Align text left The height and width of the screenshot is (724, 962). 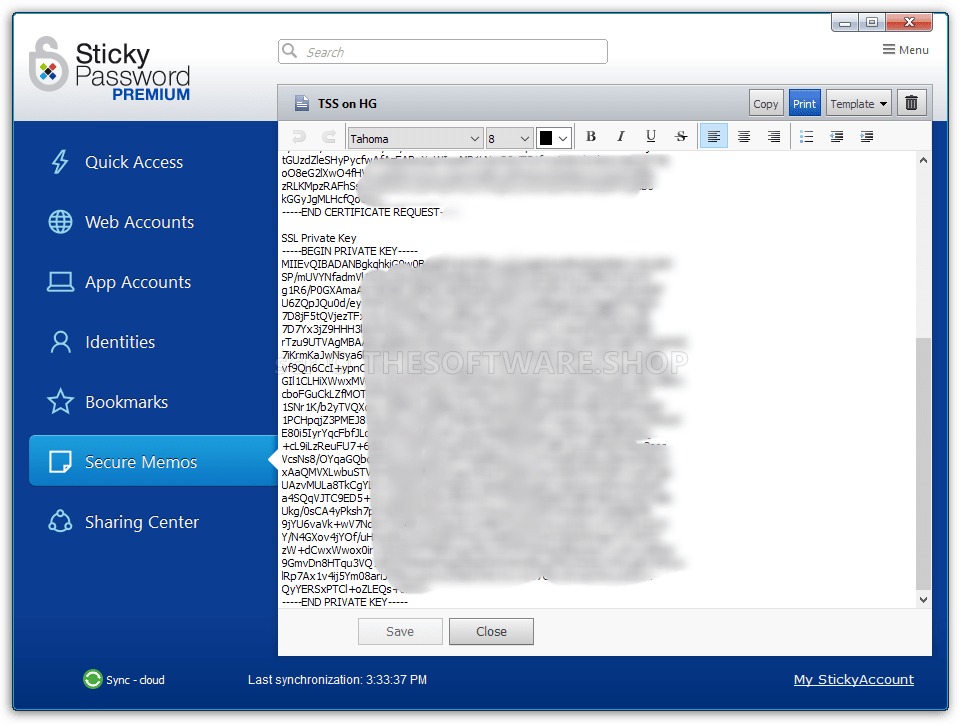[x=714, y=136]
